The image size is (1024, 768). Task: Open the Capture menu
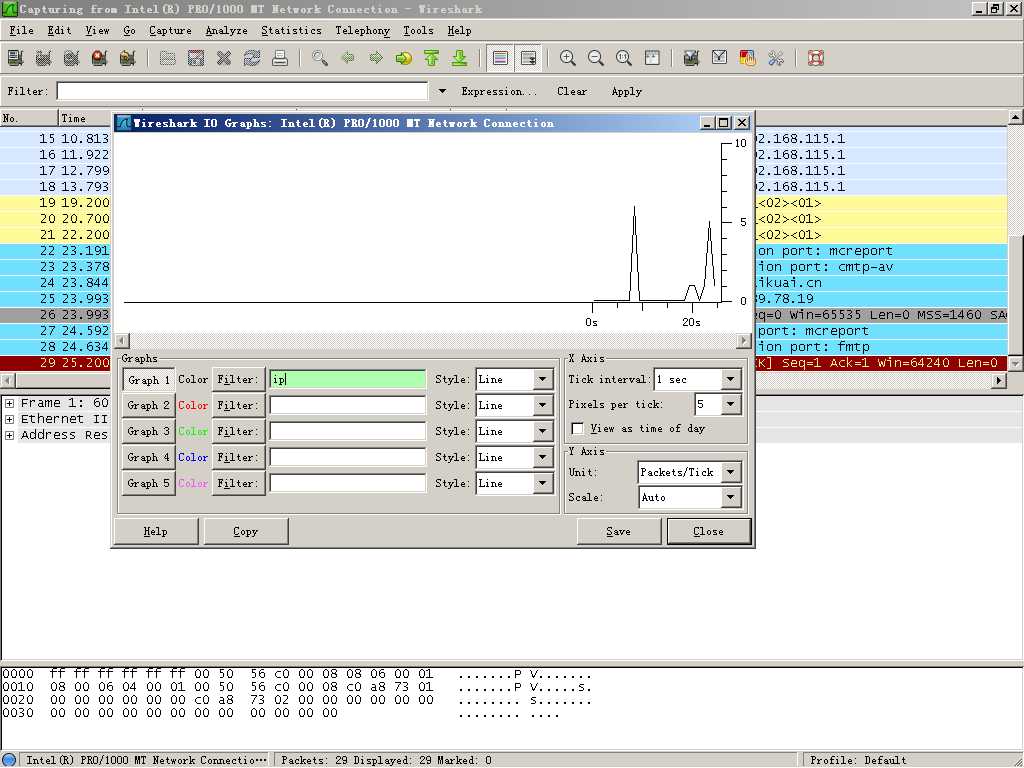tap(170, 31)
